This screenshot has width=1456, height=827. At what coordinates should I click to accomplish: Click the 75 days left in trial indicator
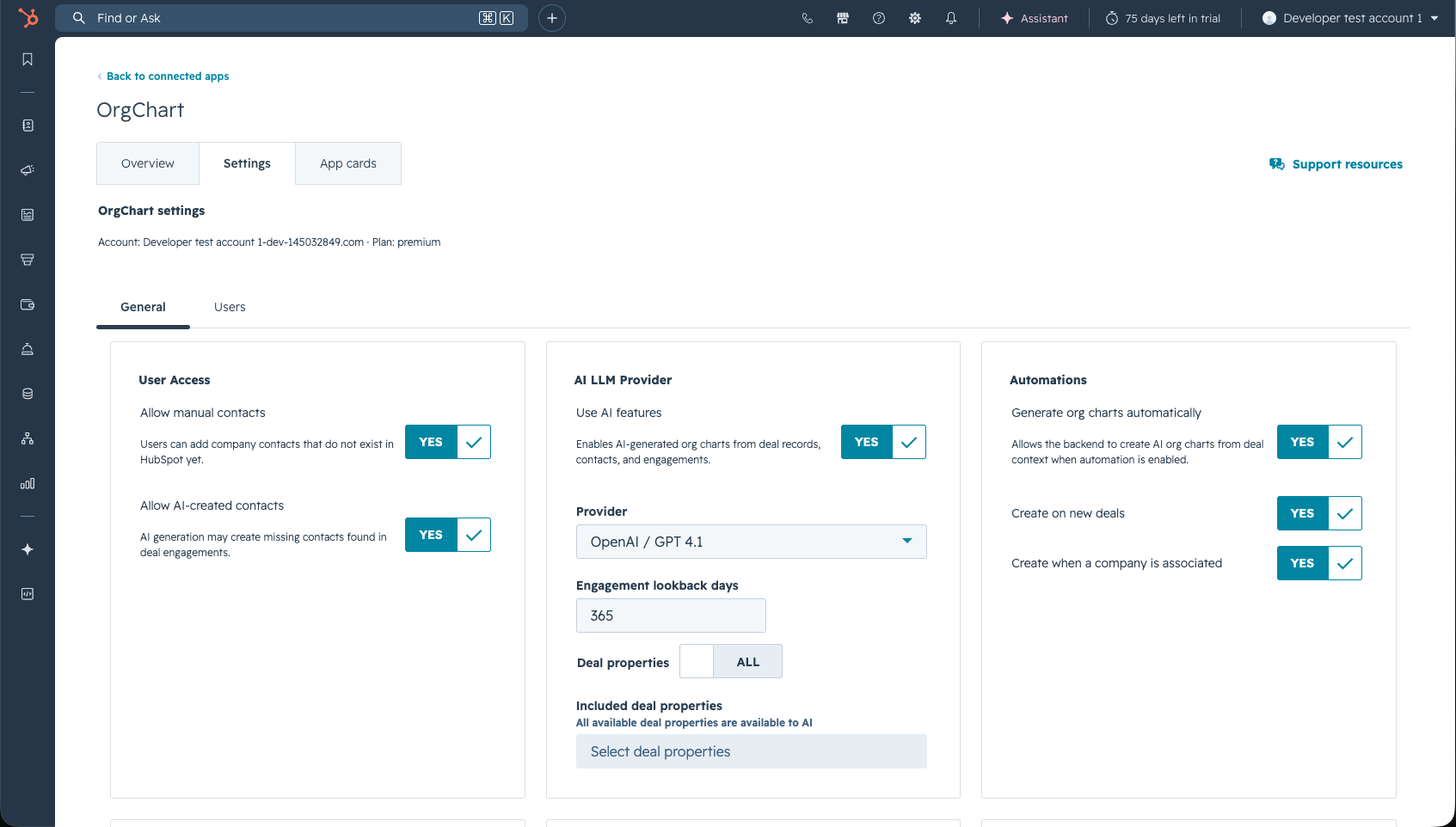point(1163,18)
